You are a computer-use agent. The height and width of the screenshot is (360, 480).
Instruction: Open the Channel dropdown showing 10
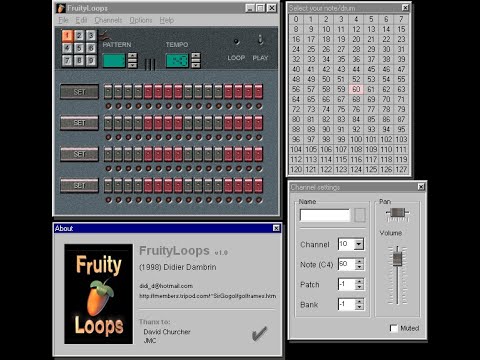coord(359,244)
